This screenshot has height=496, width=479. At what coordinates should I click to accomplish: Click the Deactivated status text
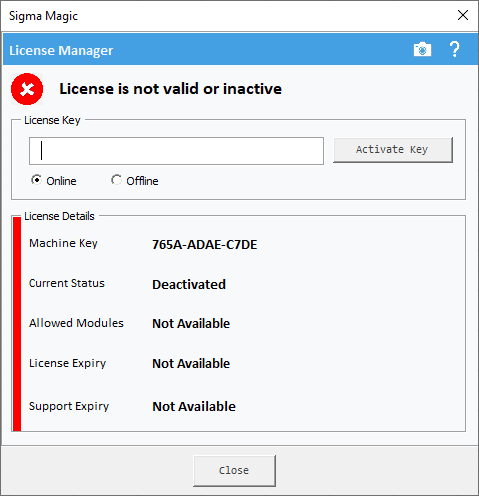pos(189,284)
